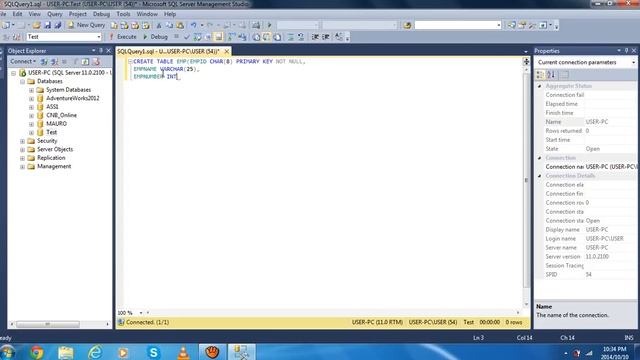Select the ASS1 database
640x360 pixels.
52,107
